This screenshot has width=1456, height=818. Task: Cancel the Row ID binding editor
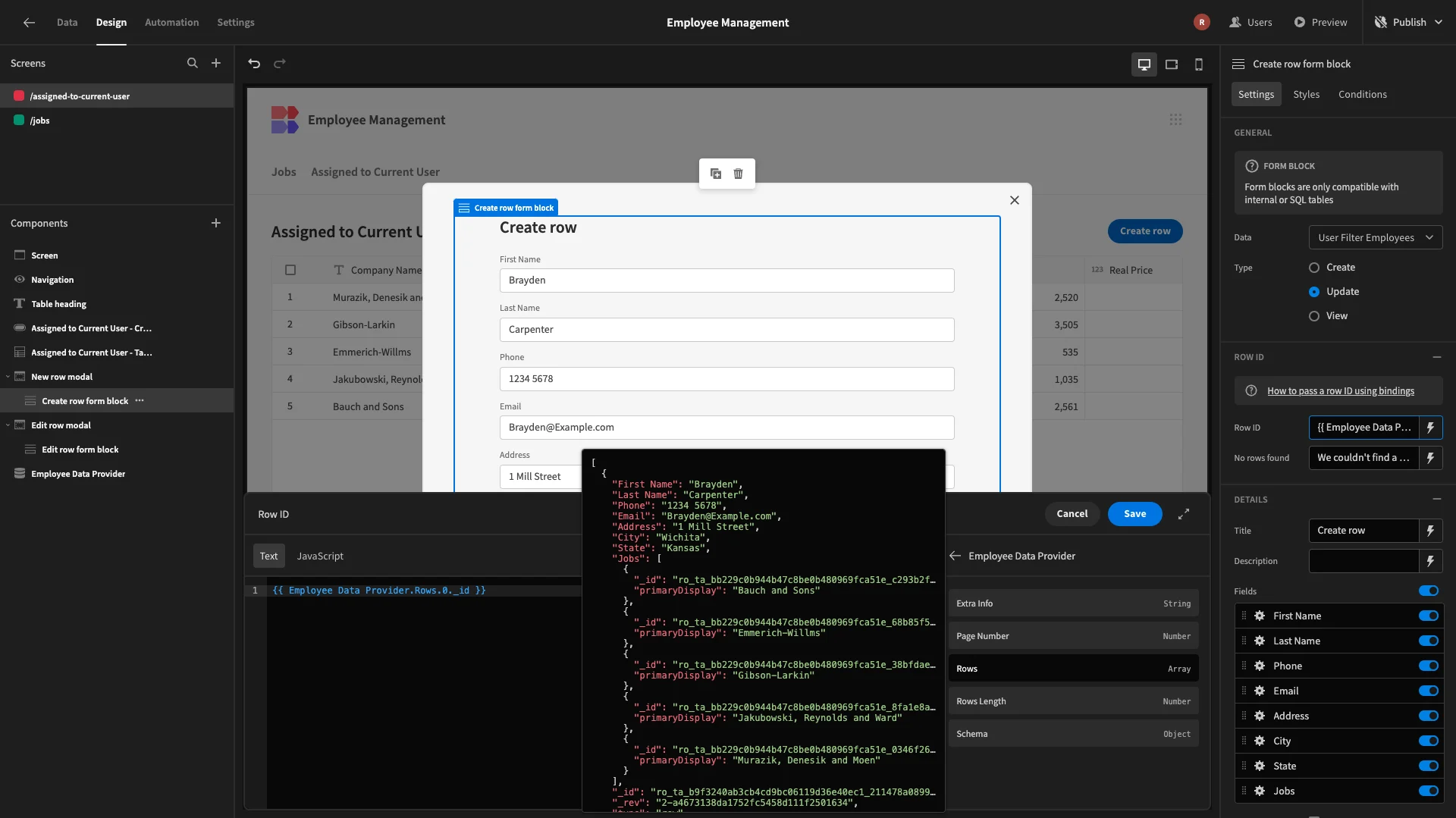[x=1072, y=514]
